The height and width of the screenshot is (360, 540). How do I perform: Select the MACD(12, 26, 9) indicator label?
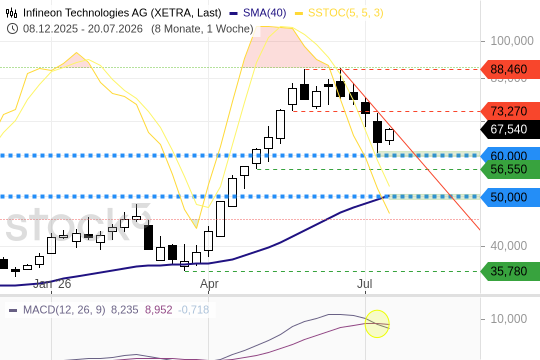click(64, 310)
